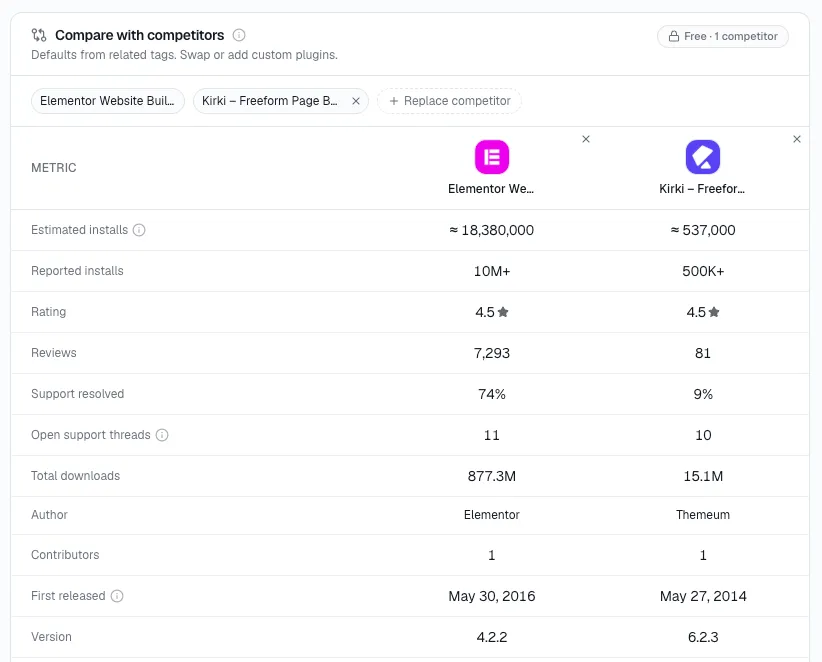Remove the Kirki chip with its X

[x=356, y=101]
